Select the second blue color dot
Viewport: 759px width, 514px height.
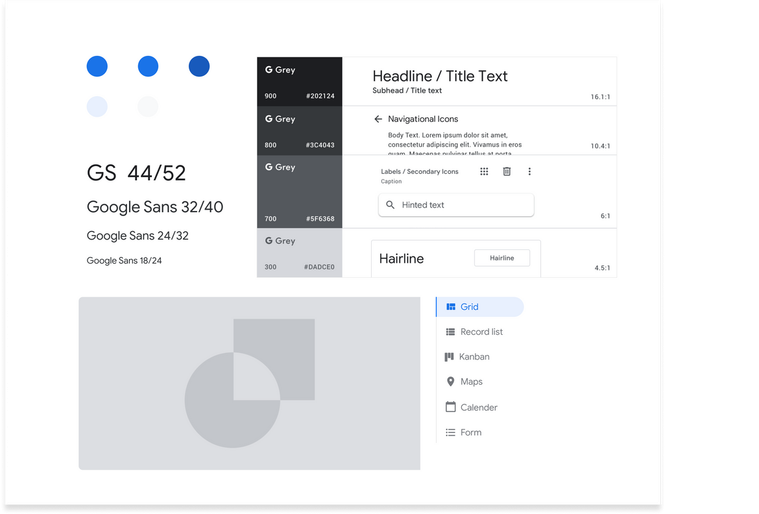148,66
